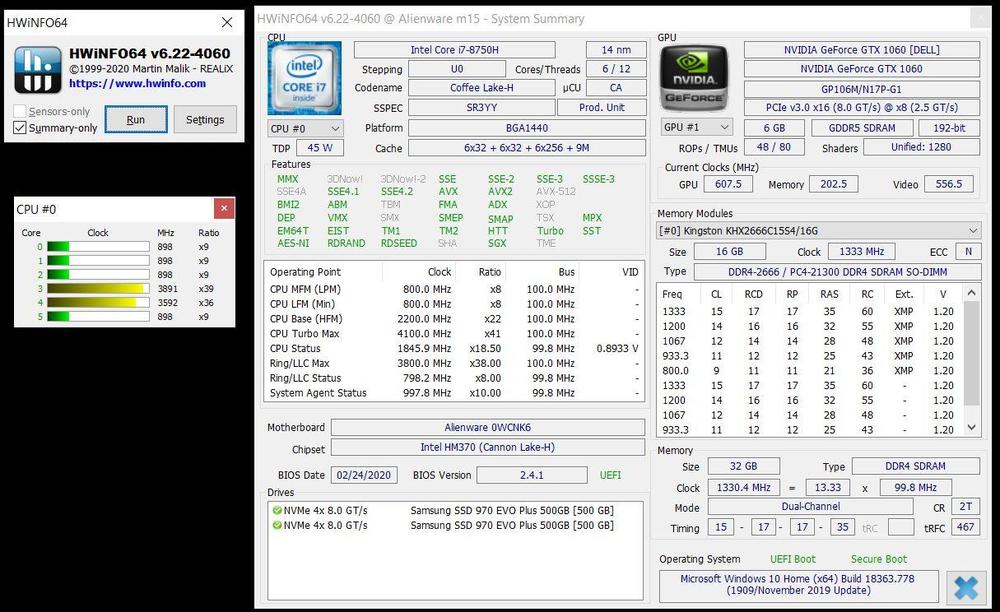
Task: Open the CPU #0 selector dropdown
Action: (305, 128)
